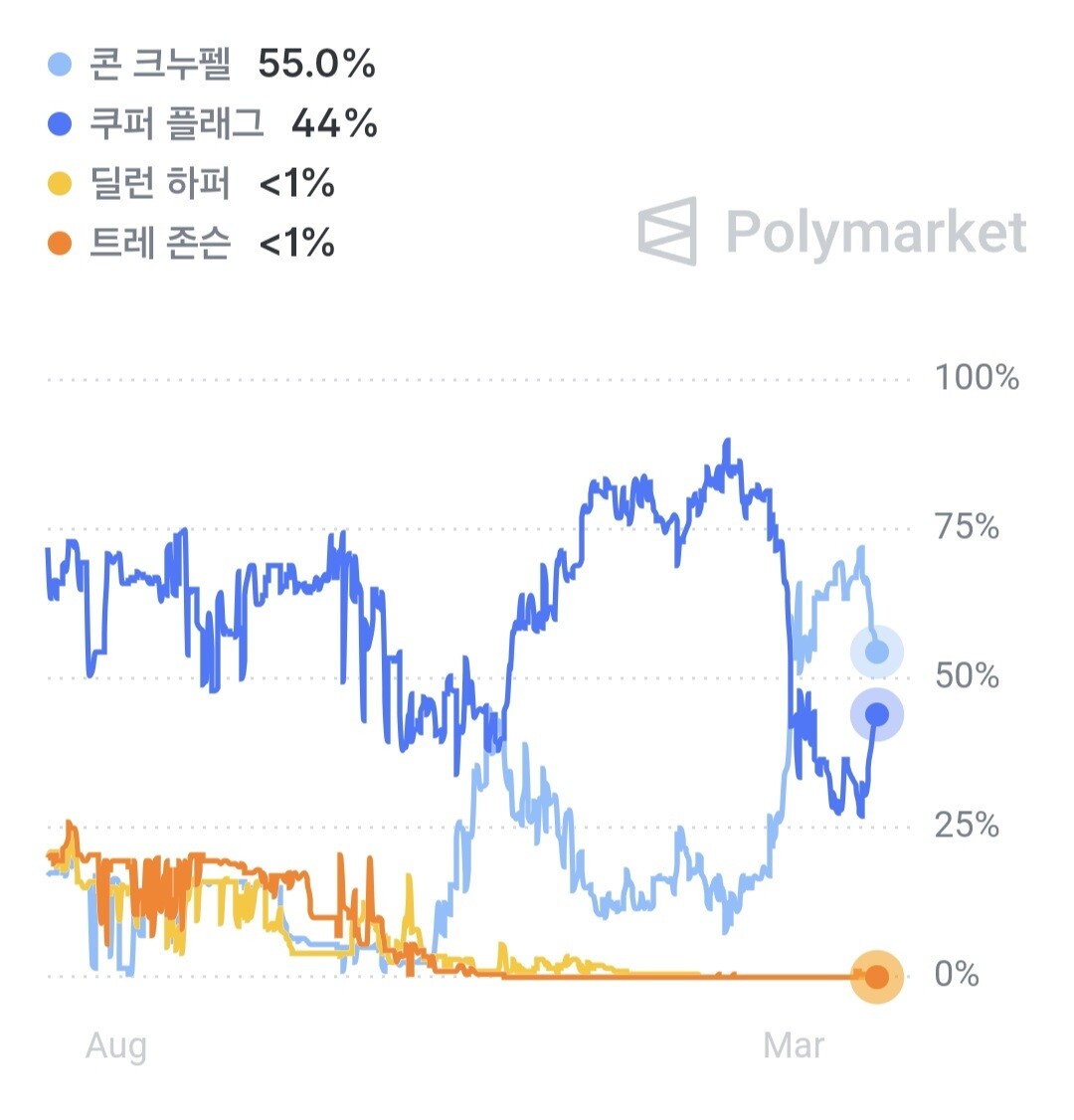Click the 쿠퍼 플래그 legend label
The image size is (1074, 1120).
(x=176, y=123)
